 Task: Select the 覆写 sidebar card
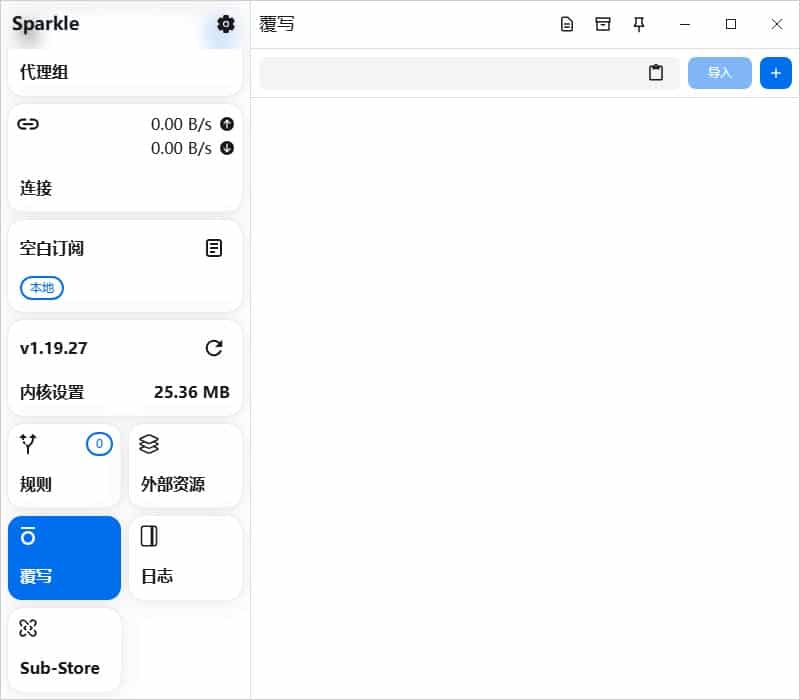65,558
